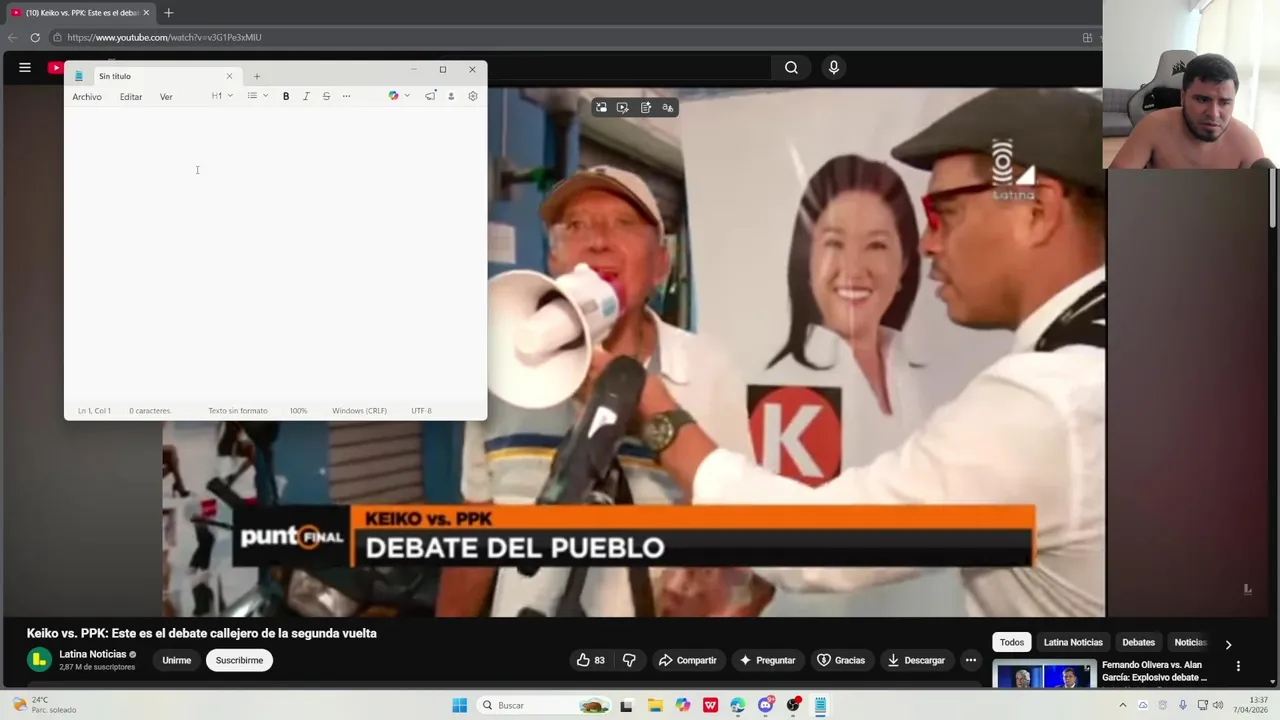This screenshot has height=720, width=1280.
Task: Select the Debates filter chip
Action: tap(1138, 642)
